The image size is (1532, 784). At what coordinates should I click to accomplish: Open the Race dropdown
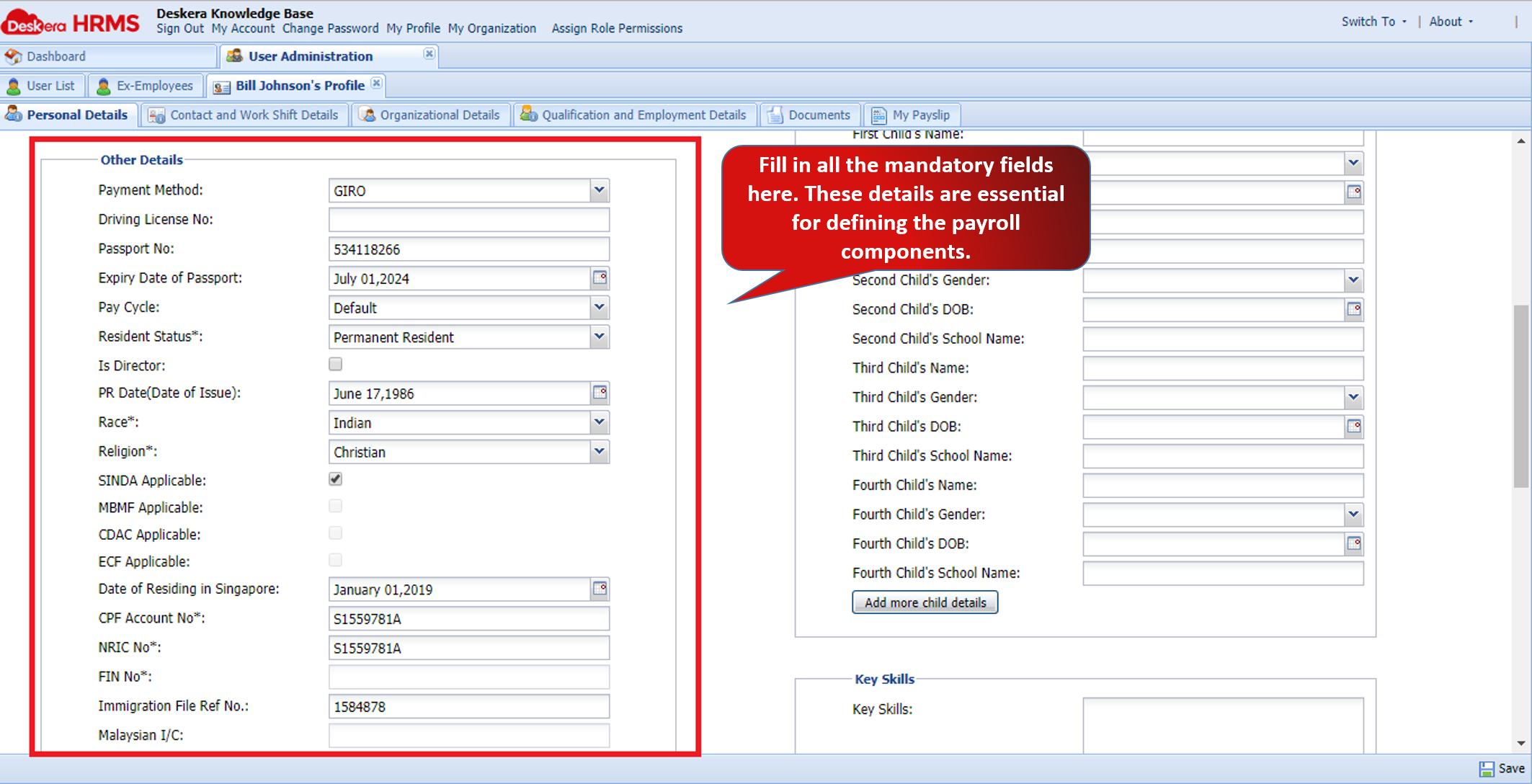600,422
